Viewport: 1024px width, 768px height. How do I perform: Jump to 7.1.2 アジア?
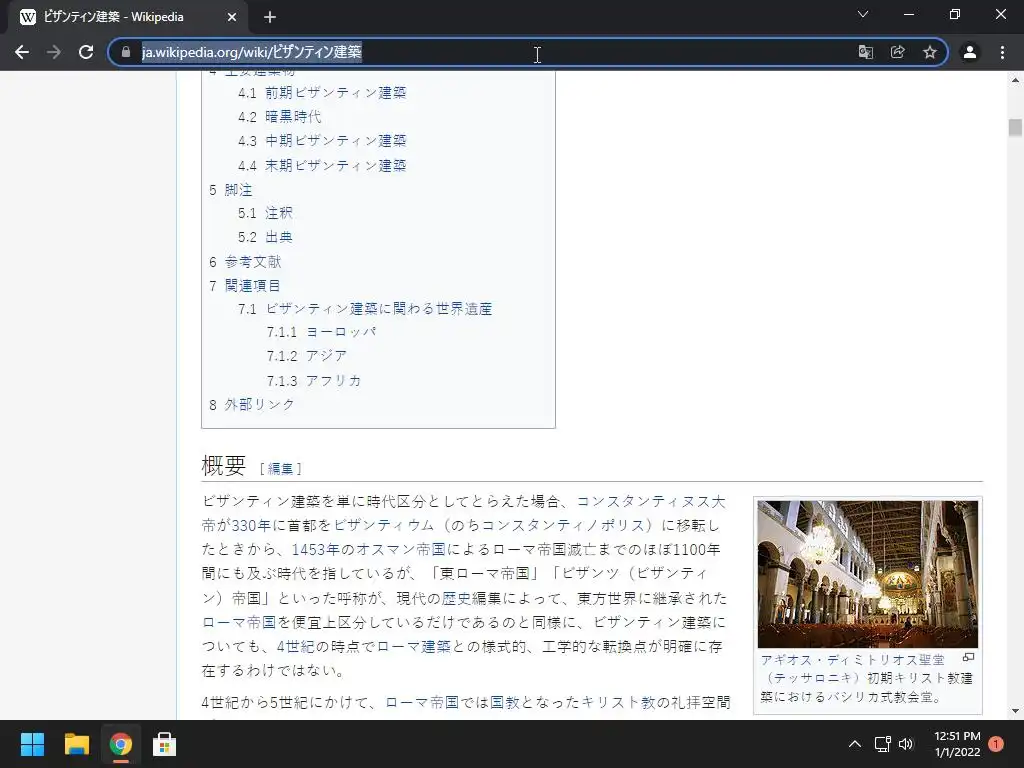tap(307, 356)
